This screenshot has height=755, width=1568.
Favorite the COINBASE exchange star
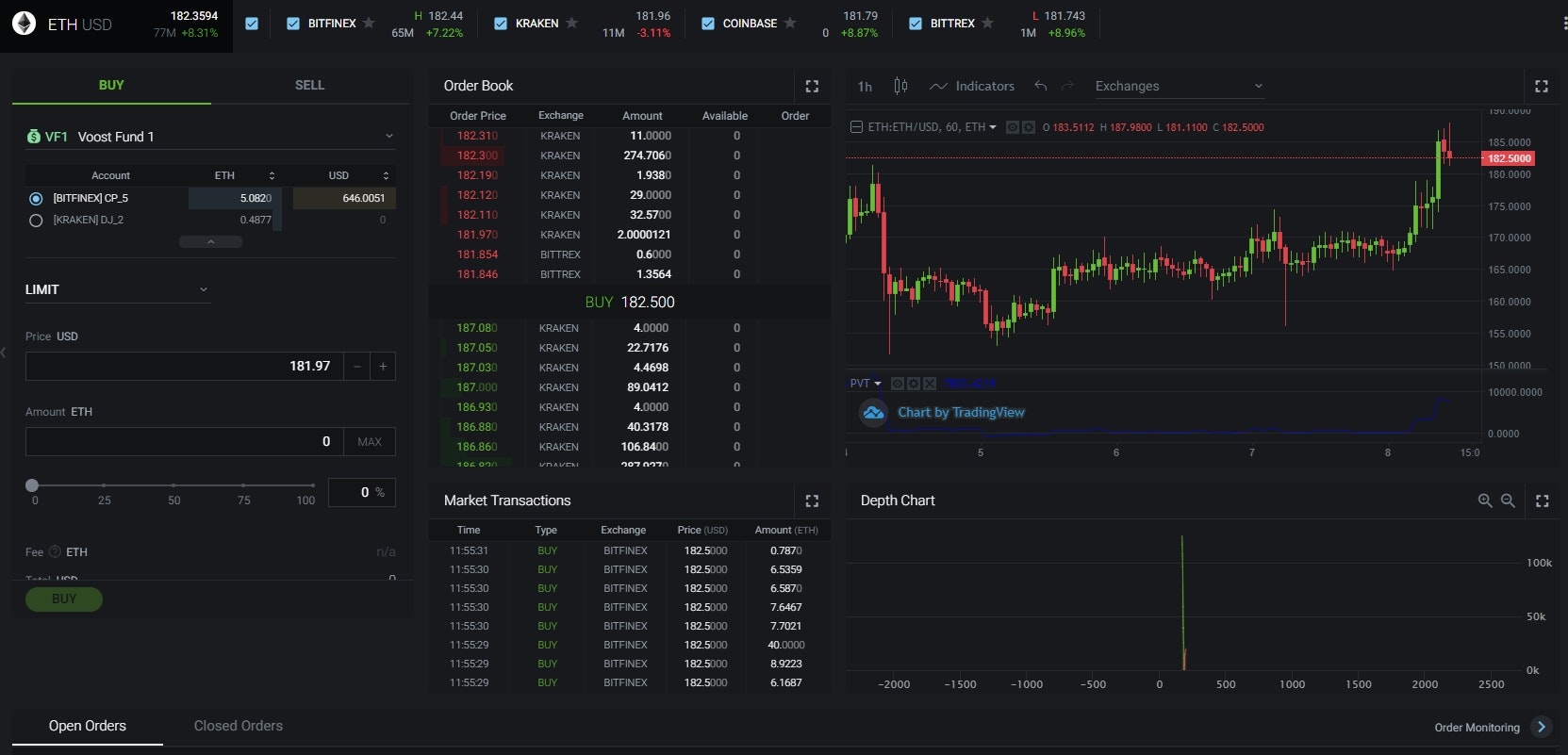pos(790,23)
